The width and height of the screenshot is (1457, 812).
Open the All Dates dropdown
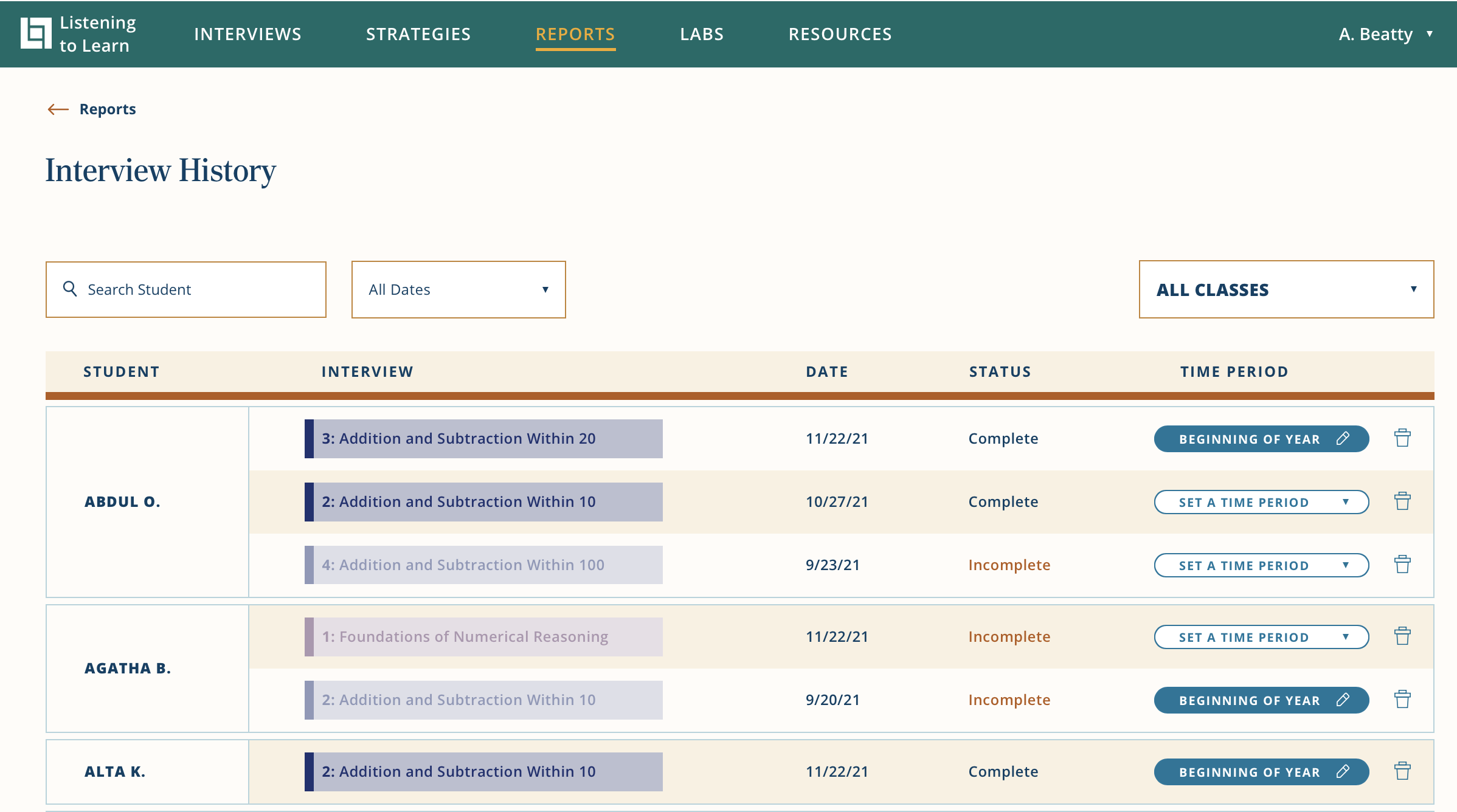pos(458,289)
